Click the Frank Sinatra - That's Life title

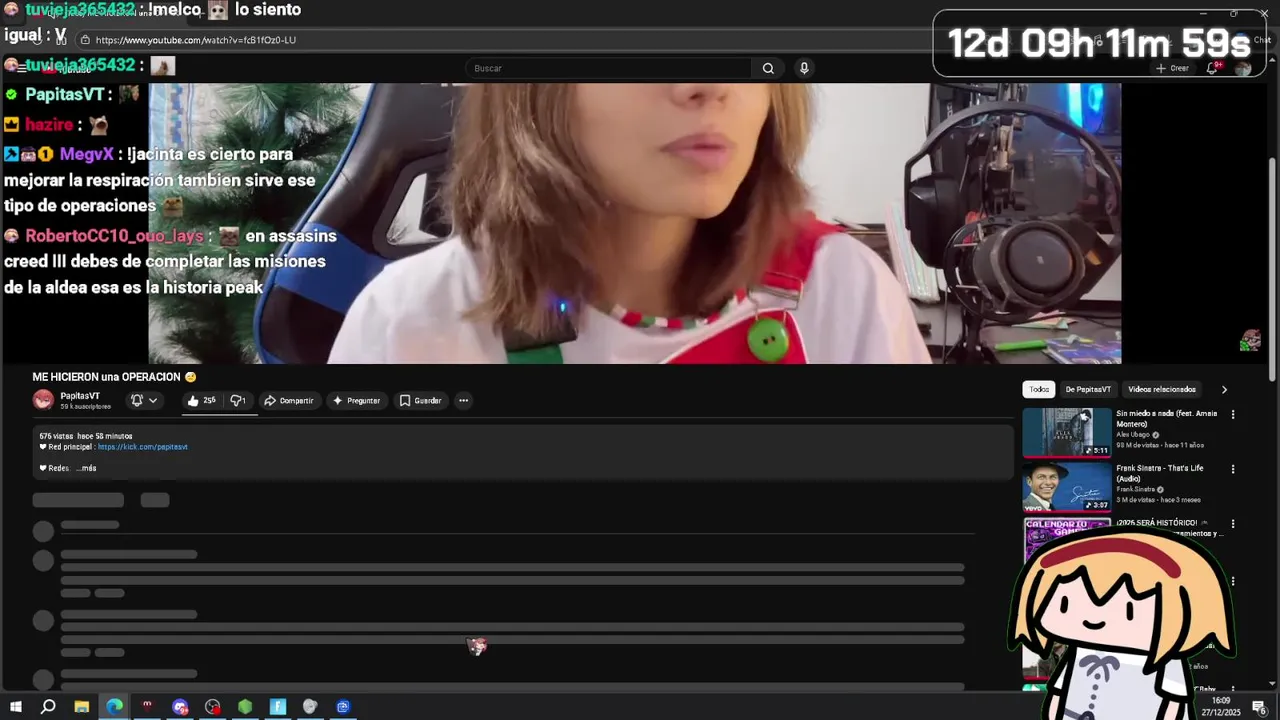(1160, 473)
